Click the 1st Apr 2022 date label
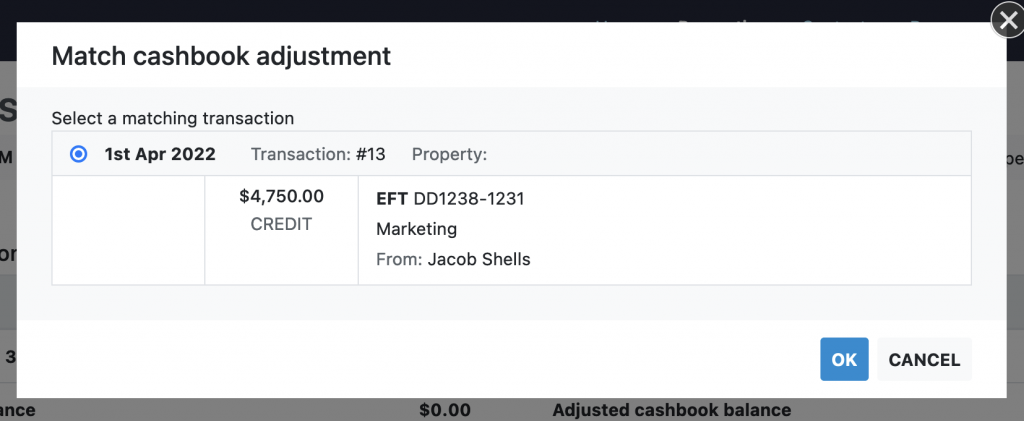This screenshot has height=421, width=1024. 160,155
